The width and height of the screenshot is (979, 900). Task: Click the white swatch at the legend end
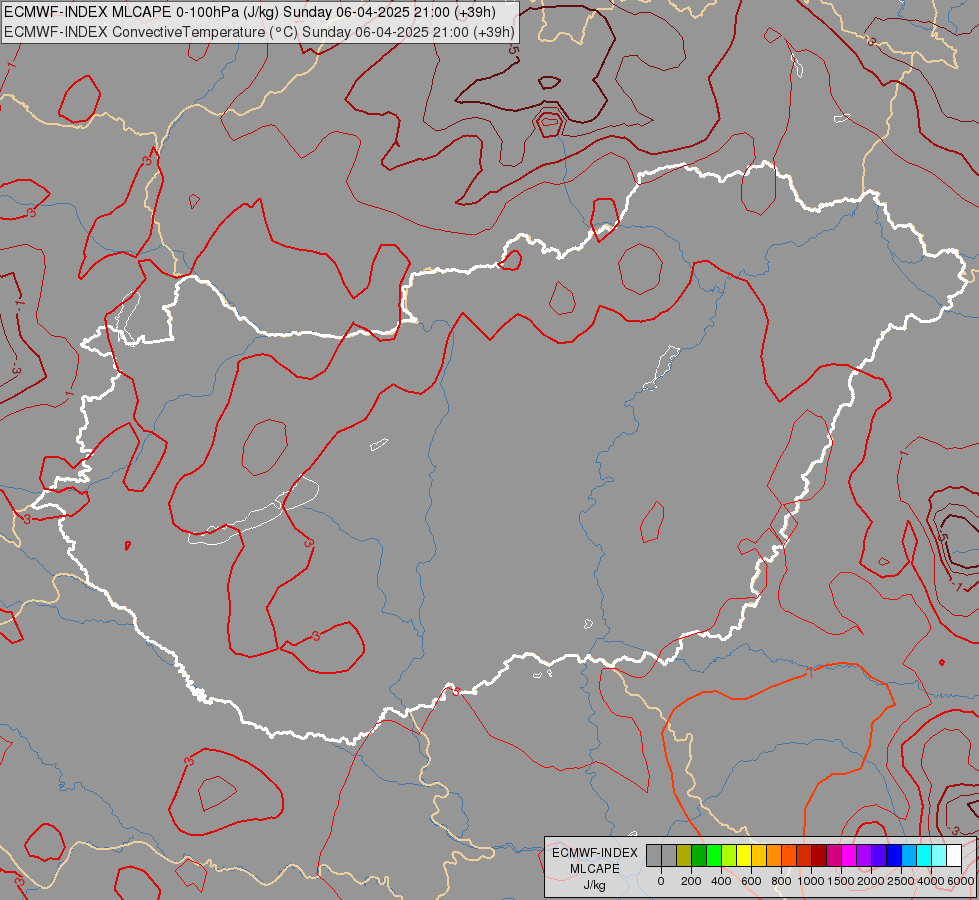[x=953, y=856]
